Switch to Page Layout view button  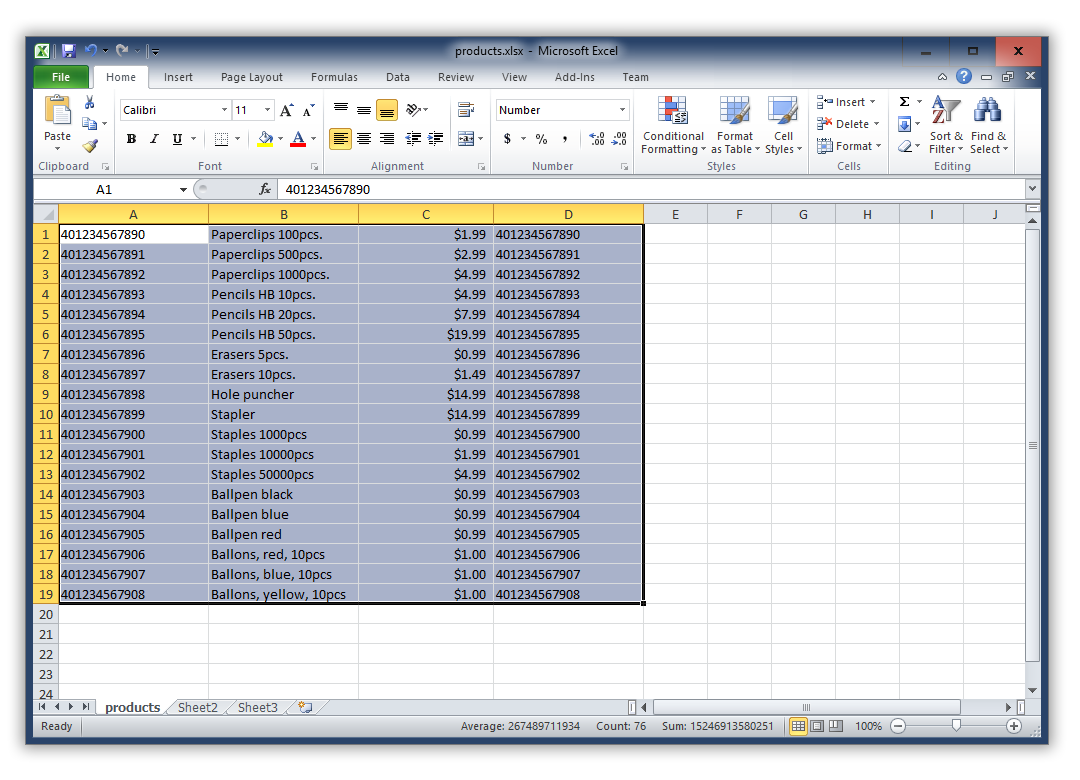pos(817,726)
